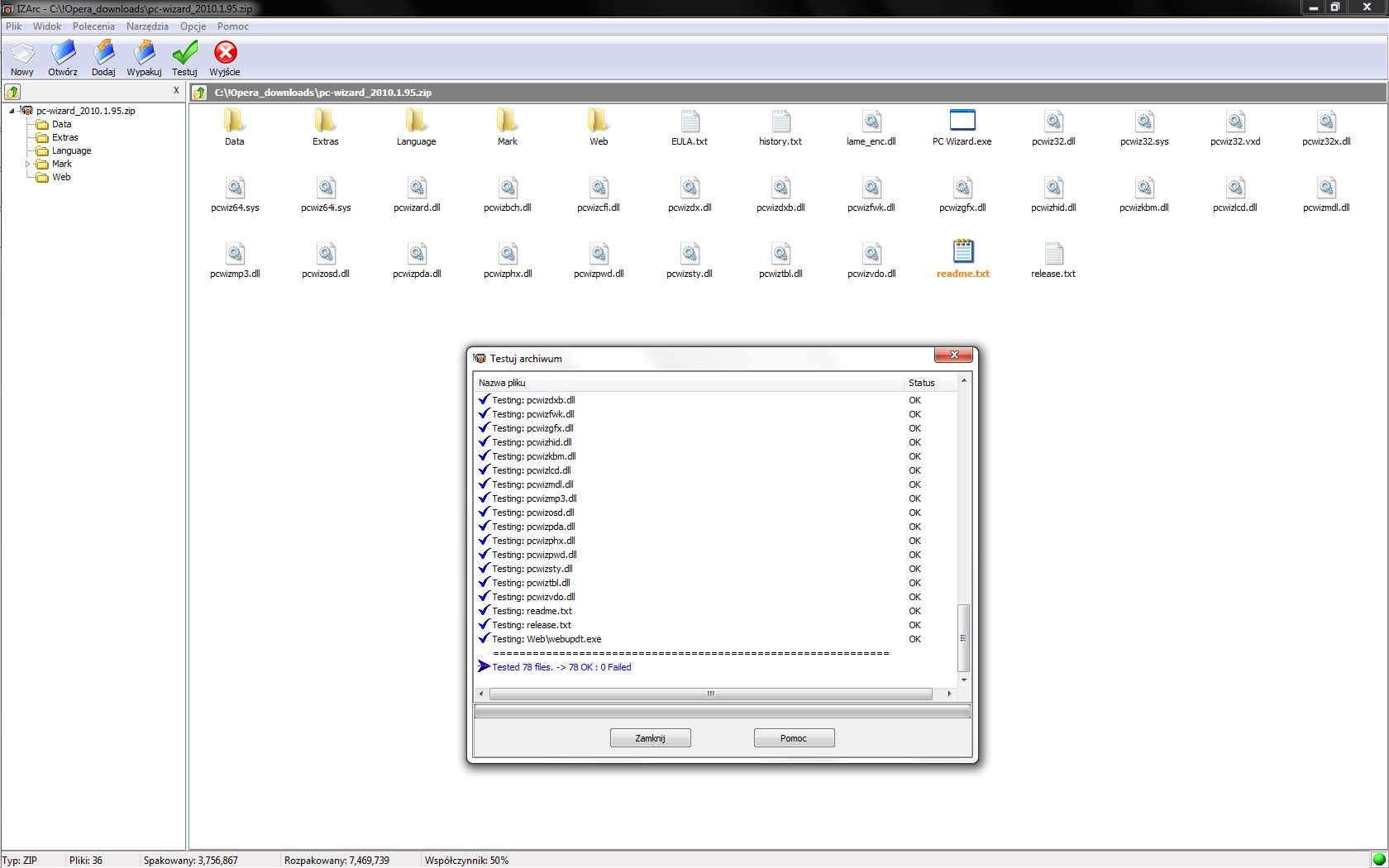Screen dimensions: 1389x868
Task: Select the history.txt file icon
Action: pos(780,121)
